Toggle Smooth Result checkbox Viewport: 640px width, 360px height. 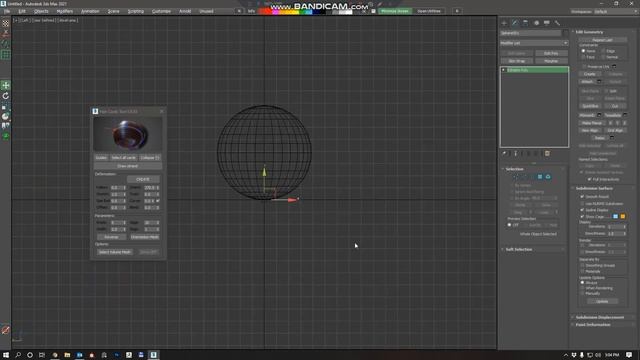(x=582, y=197)
